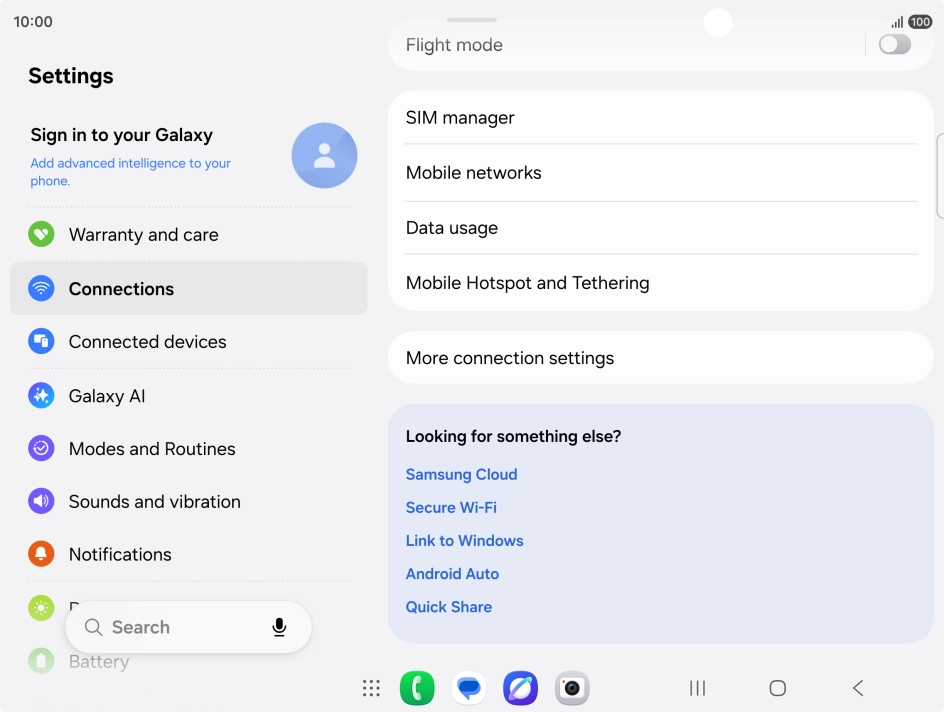
Task: Tap Sign in to your Galaxy
Action: tap(122, 135)
